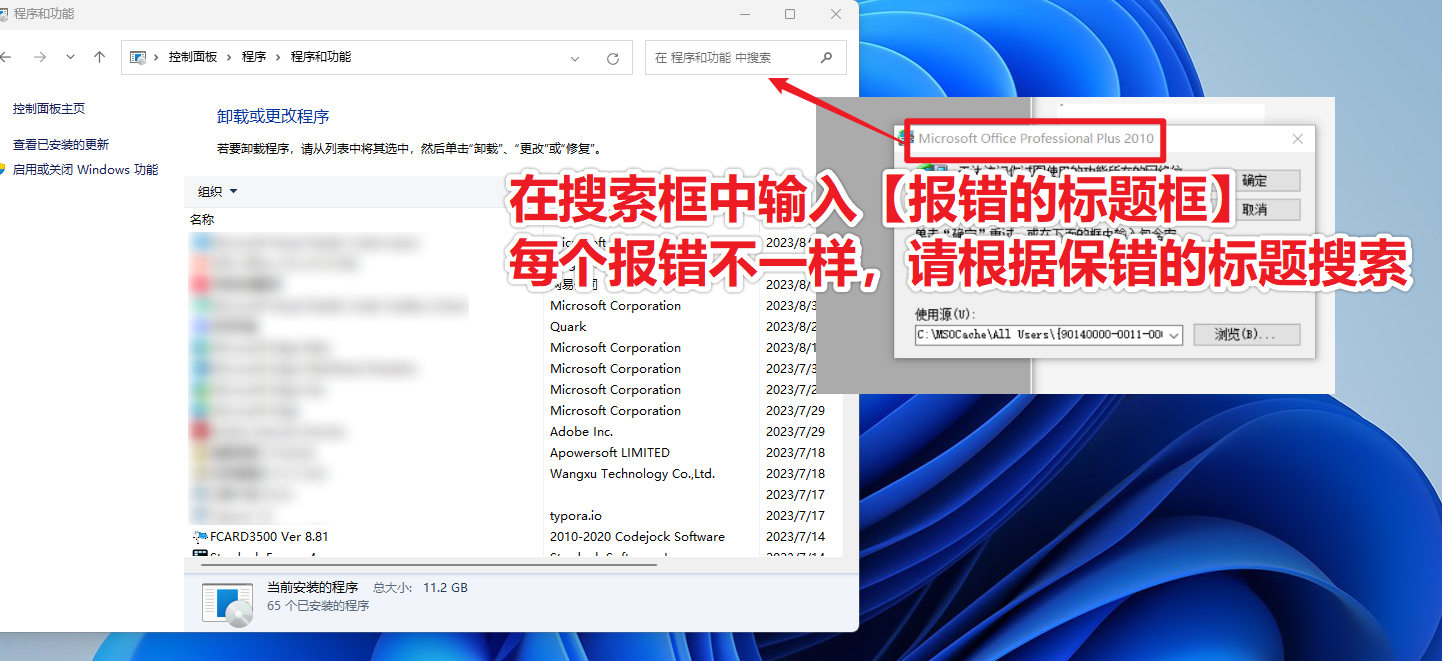Select the FCARD3500 Ver 8.81 program row
Screen dimensions: 1442x661
pyautogui.click(x=515, y=537)
